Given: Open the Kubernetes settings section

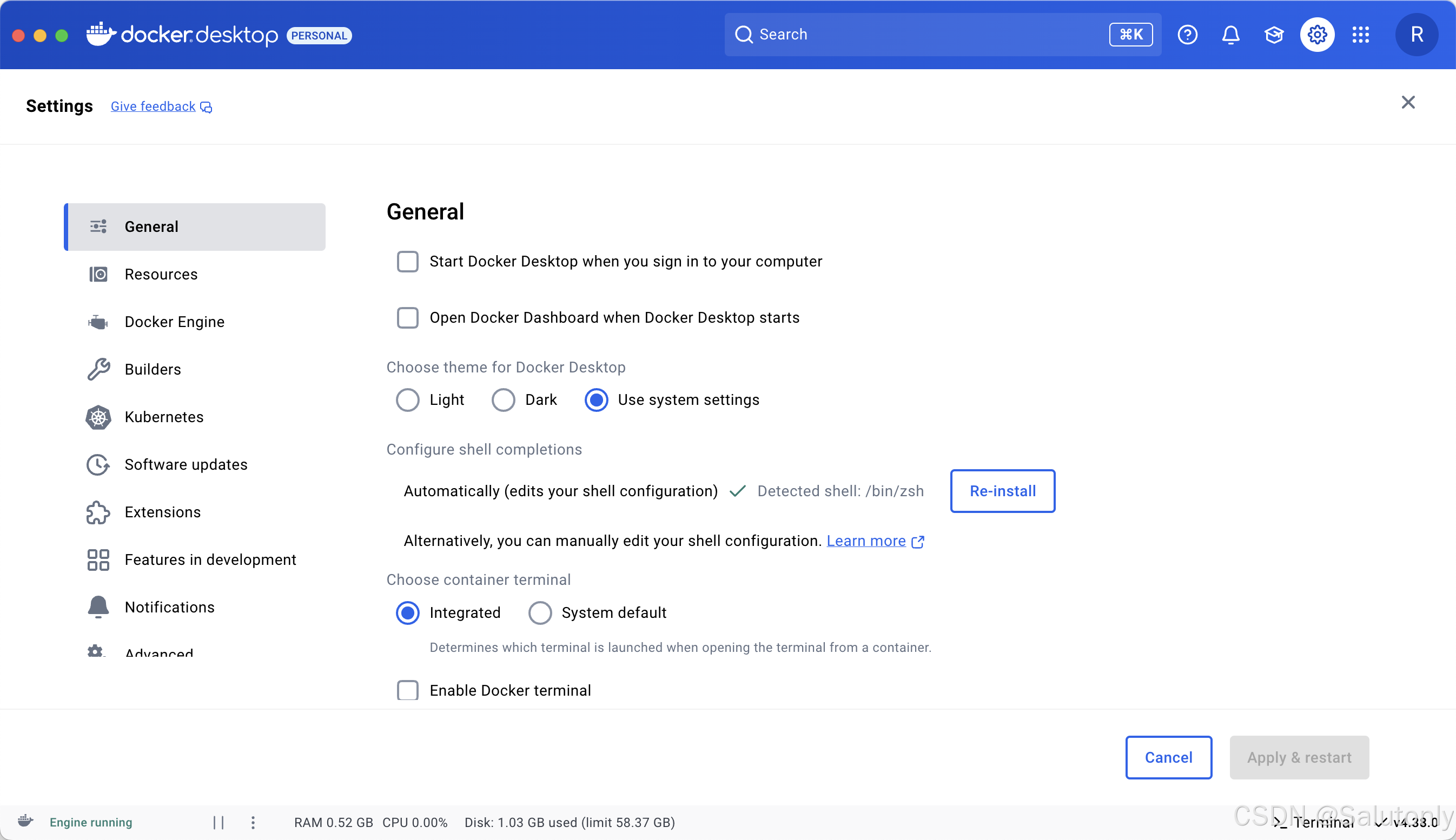Looking at the screenshot, I should coord(164,417).
